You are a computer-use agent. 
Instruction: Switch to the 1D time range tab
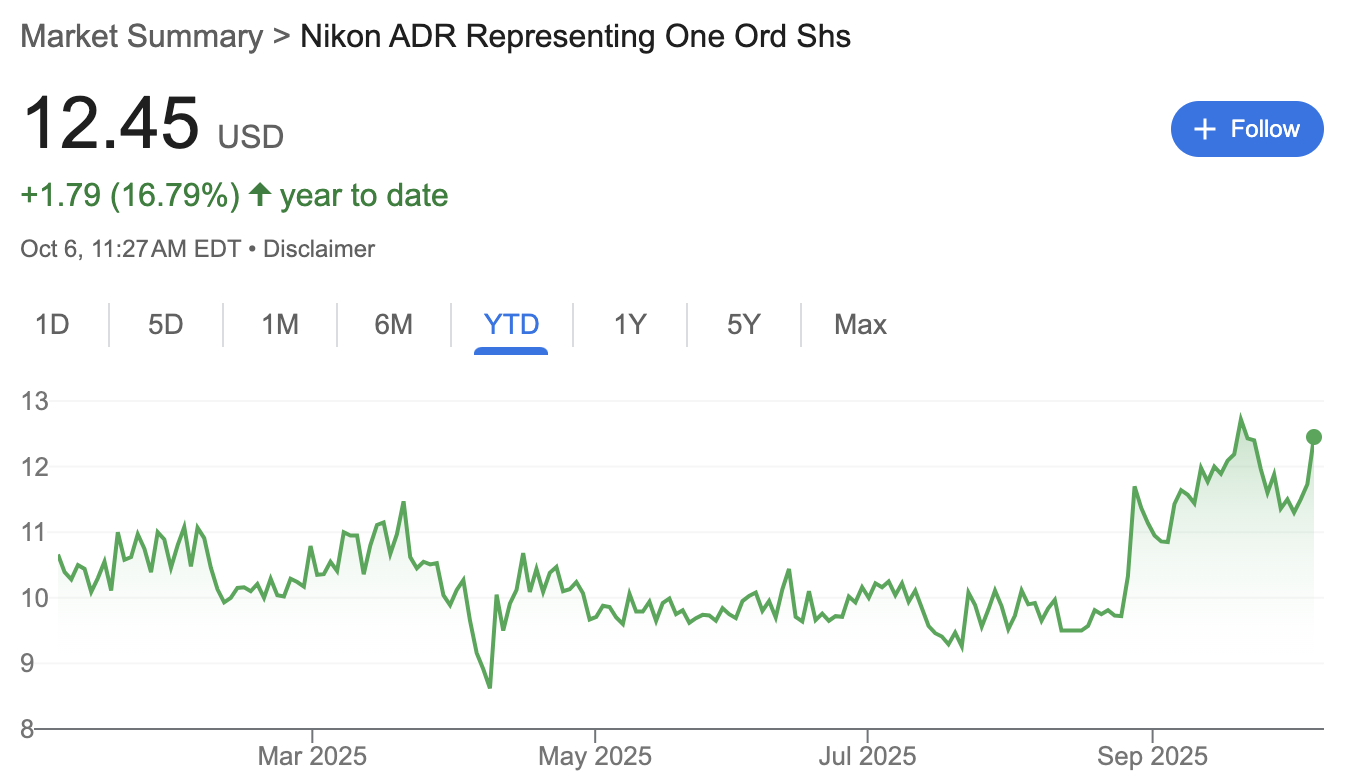(x=52, y=325)
